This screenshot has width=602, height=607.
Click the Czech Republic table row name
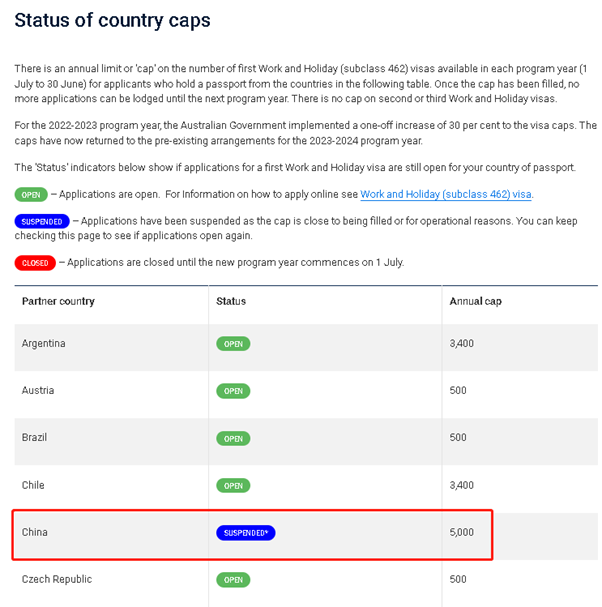[57, 580]
